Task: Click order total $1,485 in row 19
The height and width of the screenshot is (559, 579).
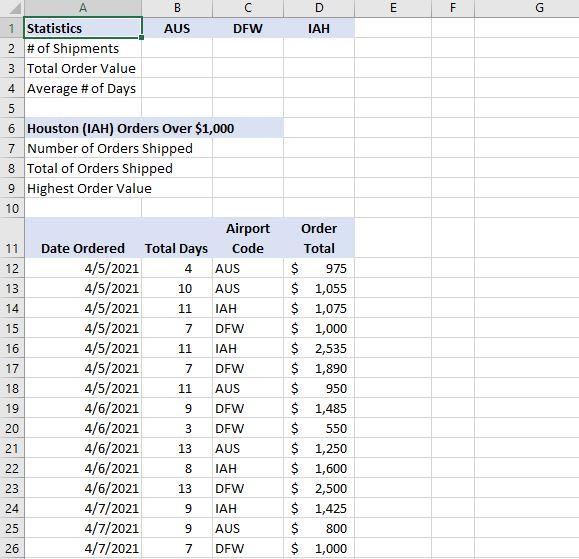Action: (319, 408)
